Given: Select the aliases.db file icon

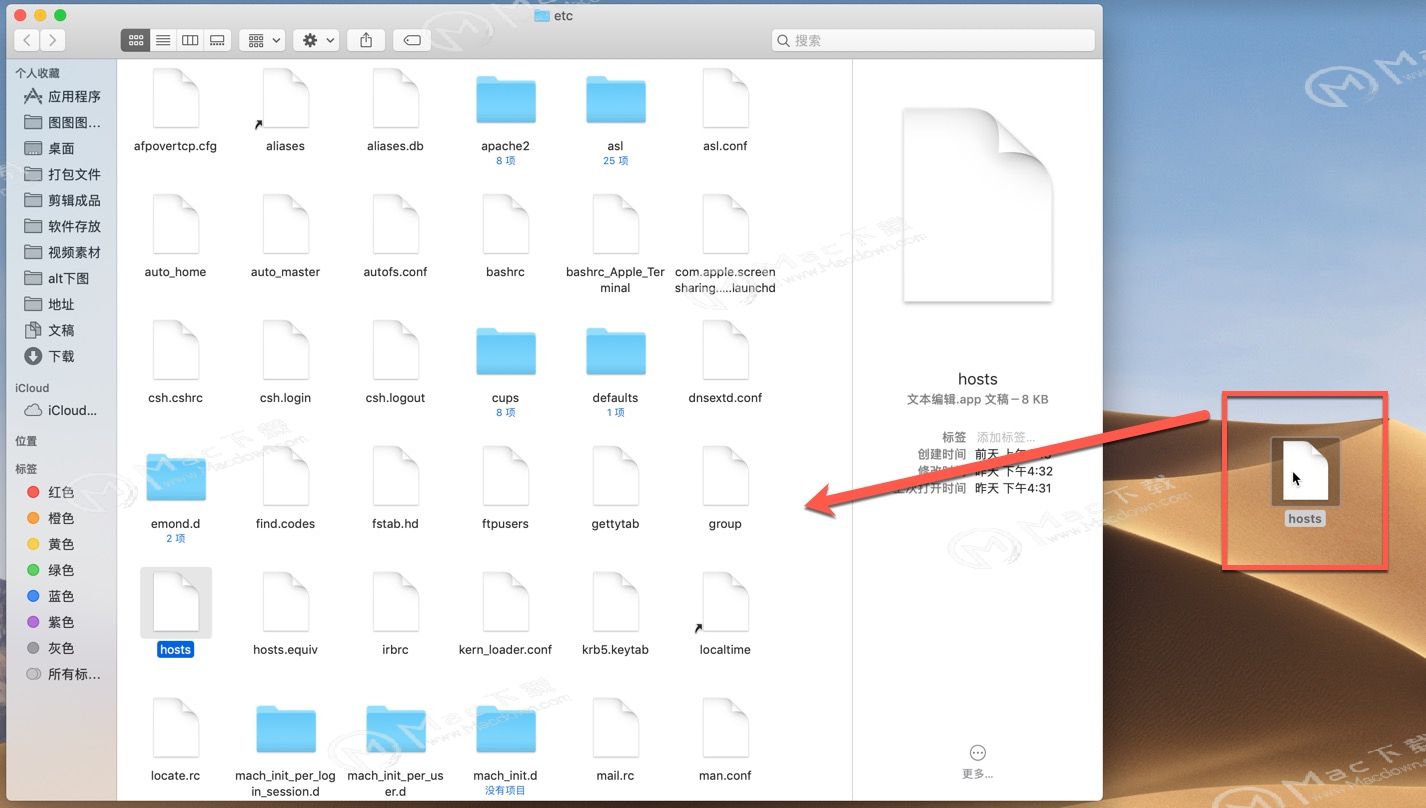Looking at the screenshot, I should coord(395,99).
